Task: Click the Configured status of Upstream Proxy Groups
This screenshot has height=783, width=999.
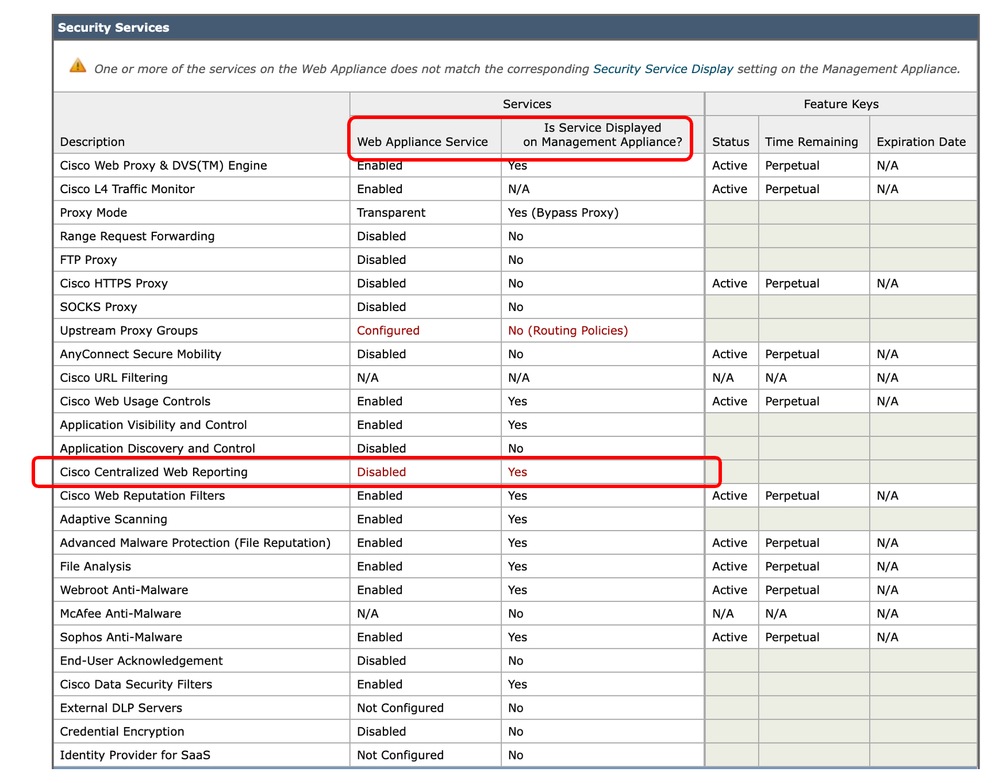Action: (x=387, y=330)
